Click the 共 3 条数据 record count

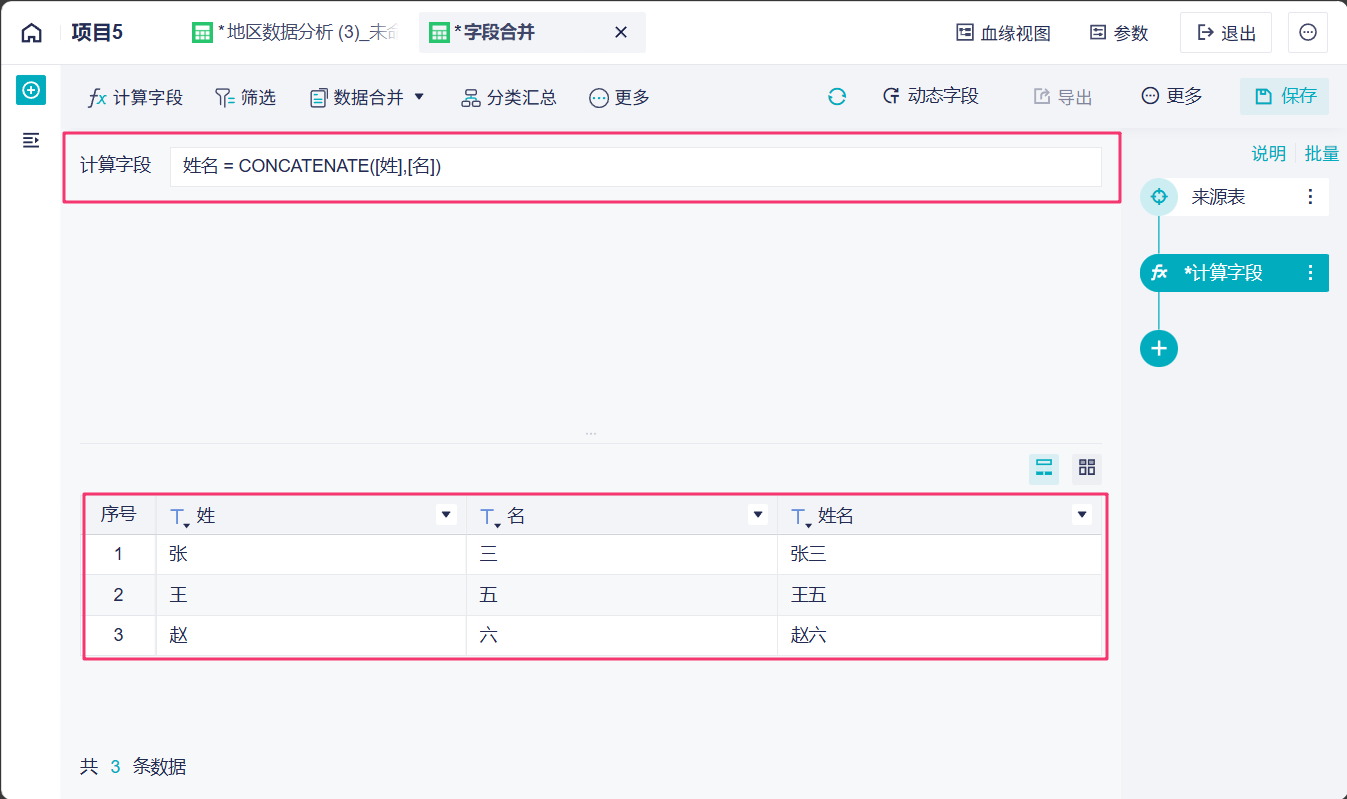[x=133, y=767]
